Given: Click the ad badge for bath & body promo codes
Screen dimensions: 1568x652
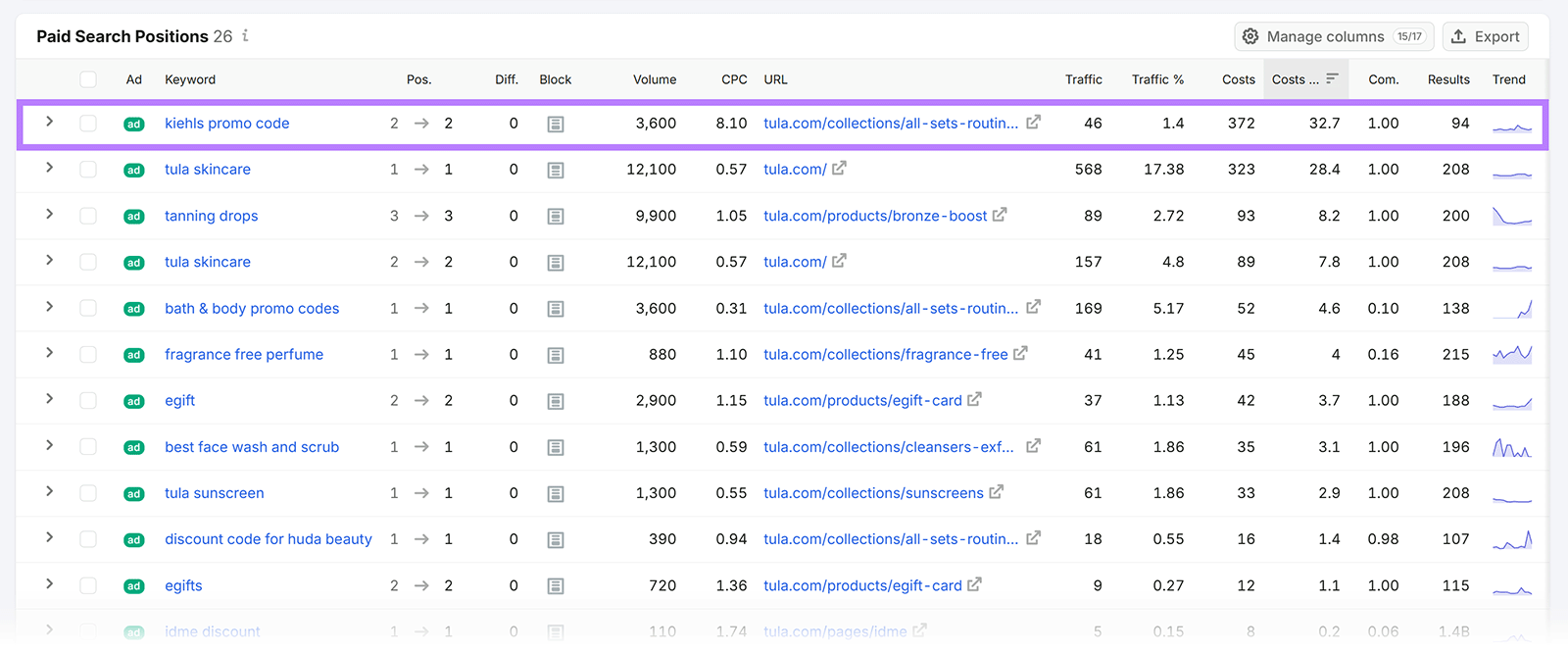Looking at the screenshot, I should click(134, 309).
